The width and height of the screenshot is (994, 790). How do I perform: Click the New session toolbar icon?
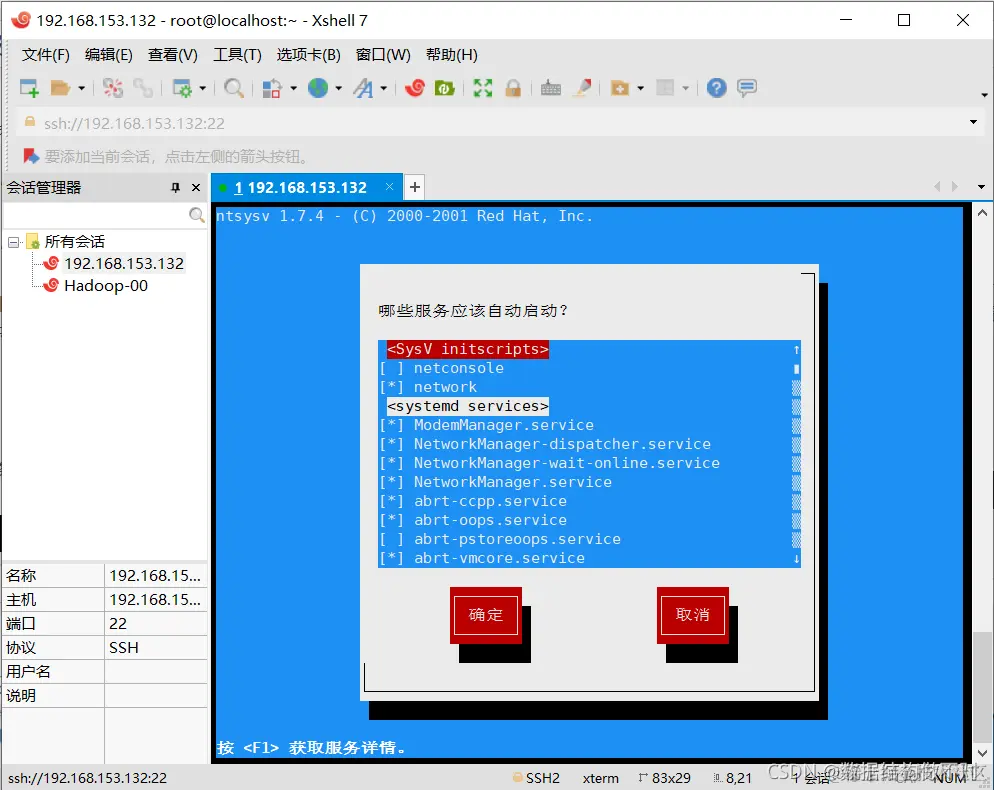point(29,88)
